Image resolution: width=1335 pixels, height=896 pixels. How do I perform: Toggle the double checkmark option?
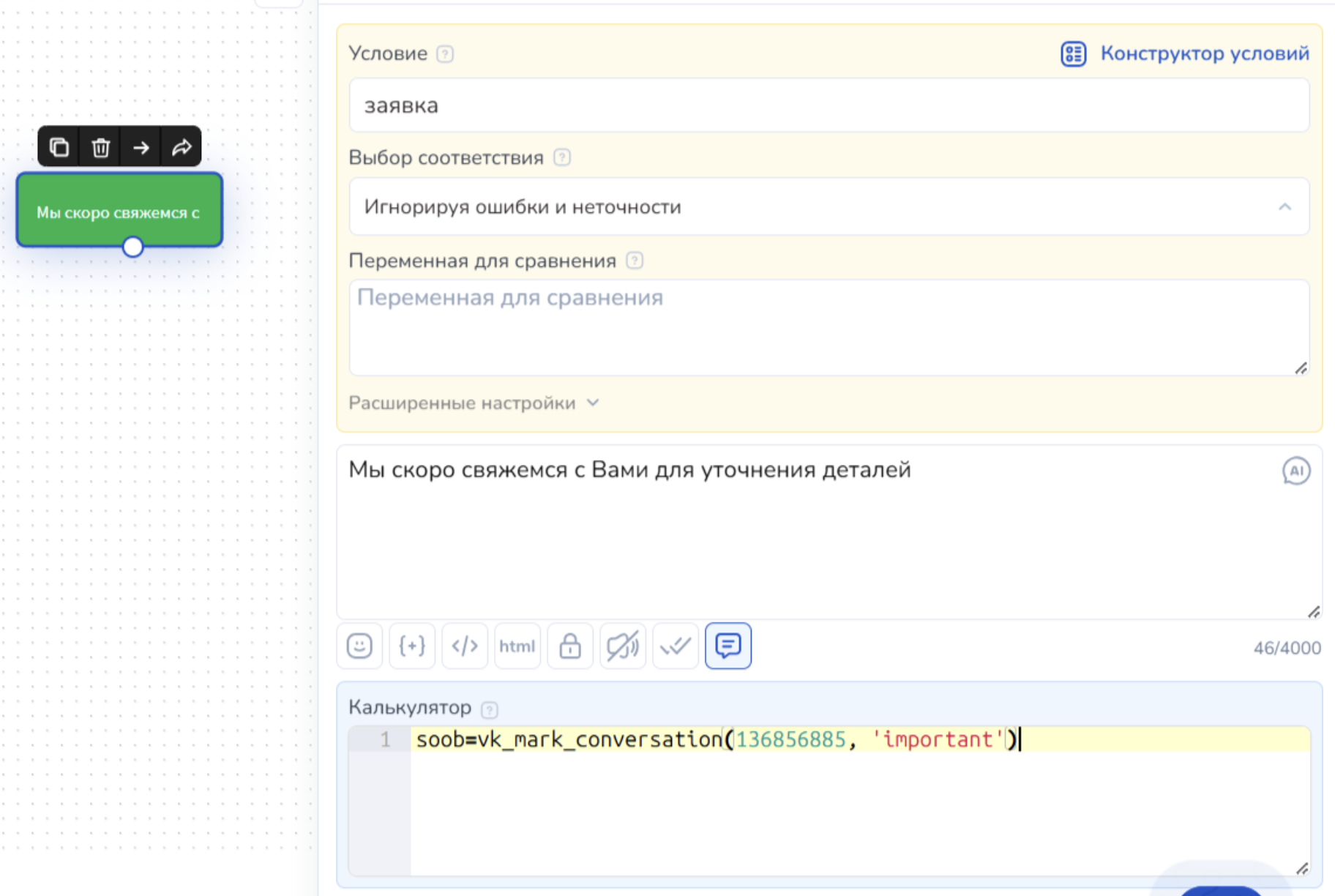click(676, 646)
